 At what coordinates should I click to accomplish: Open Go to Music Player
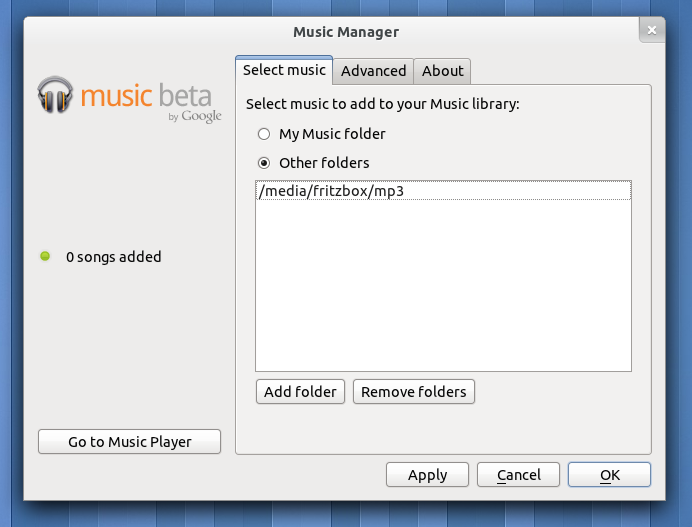click(x=129, y=442)
